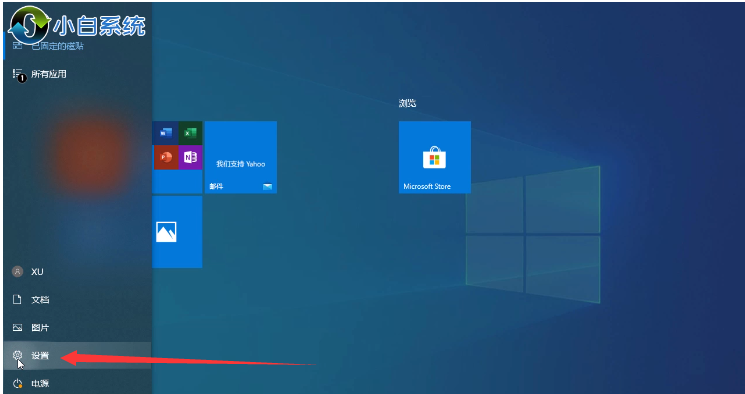Click the 文档 document icon
This screenshot has height=394, width=745.
[x=18, y=299]
